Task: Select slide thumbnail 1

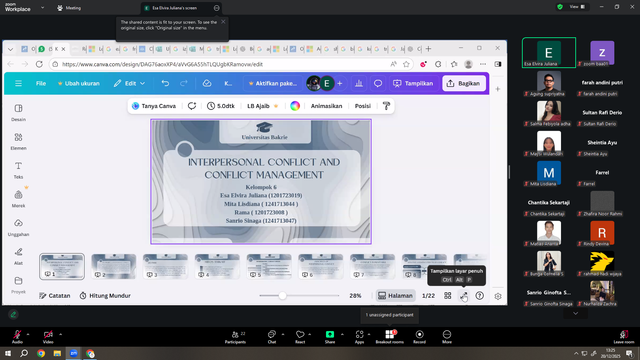Action: 62,266
